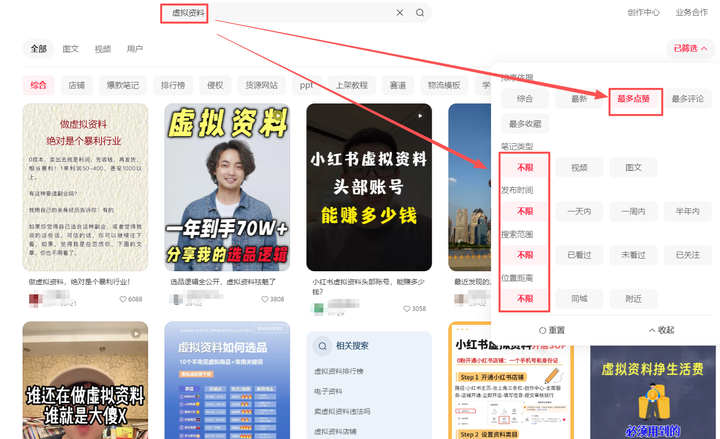
Task: Open 虚拟资料如何选品 note thumbnail
Action: [x=227, y=380]
